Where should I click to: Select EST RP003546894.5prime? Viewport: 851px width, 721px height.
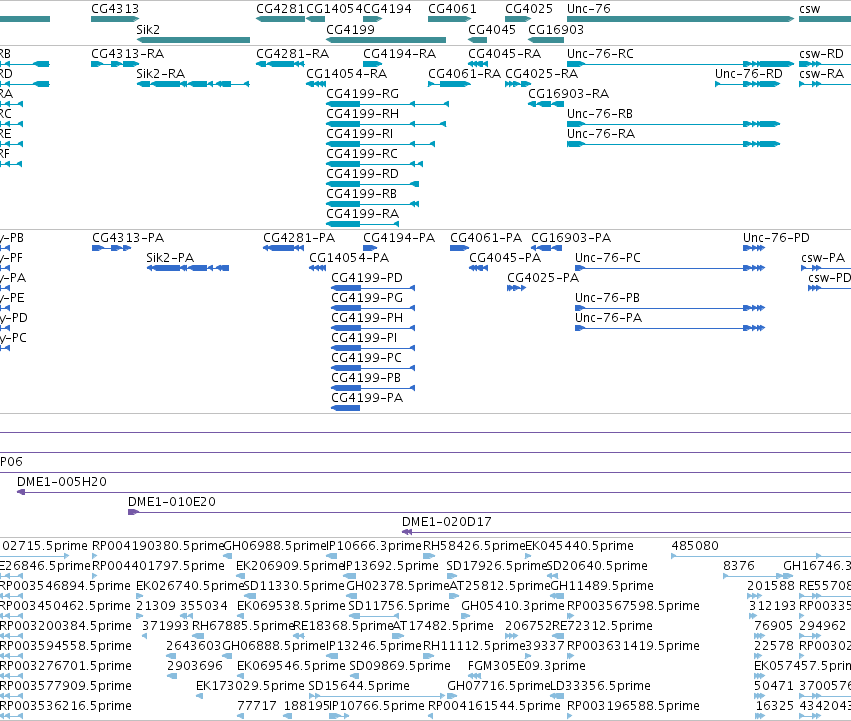point(65,586)
